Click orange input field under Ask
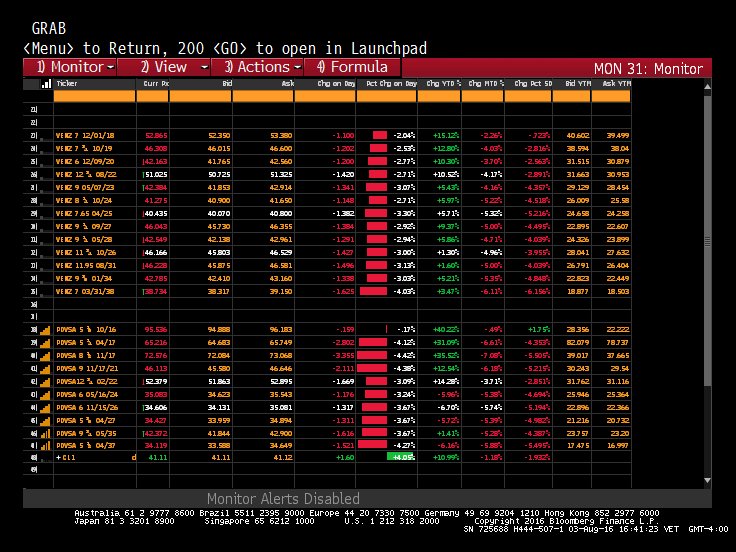This screenshot has height=552, width=736. tap(263, 96)
